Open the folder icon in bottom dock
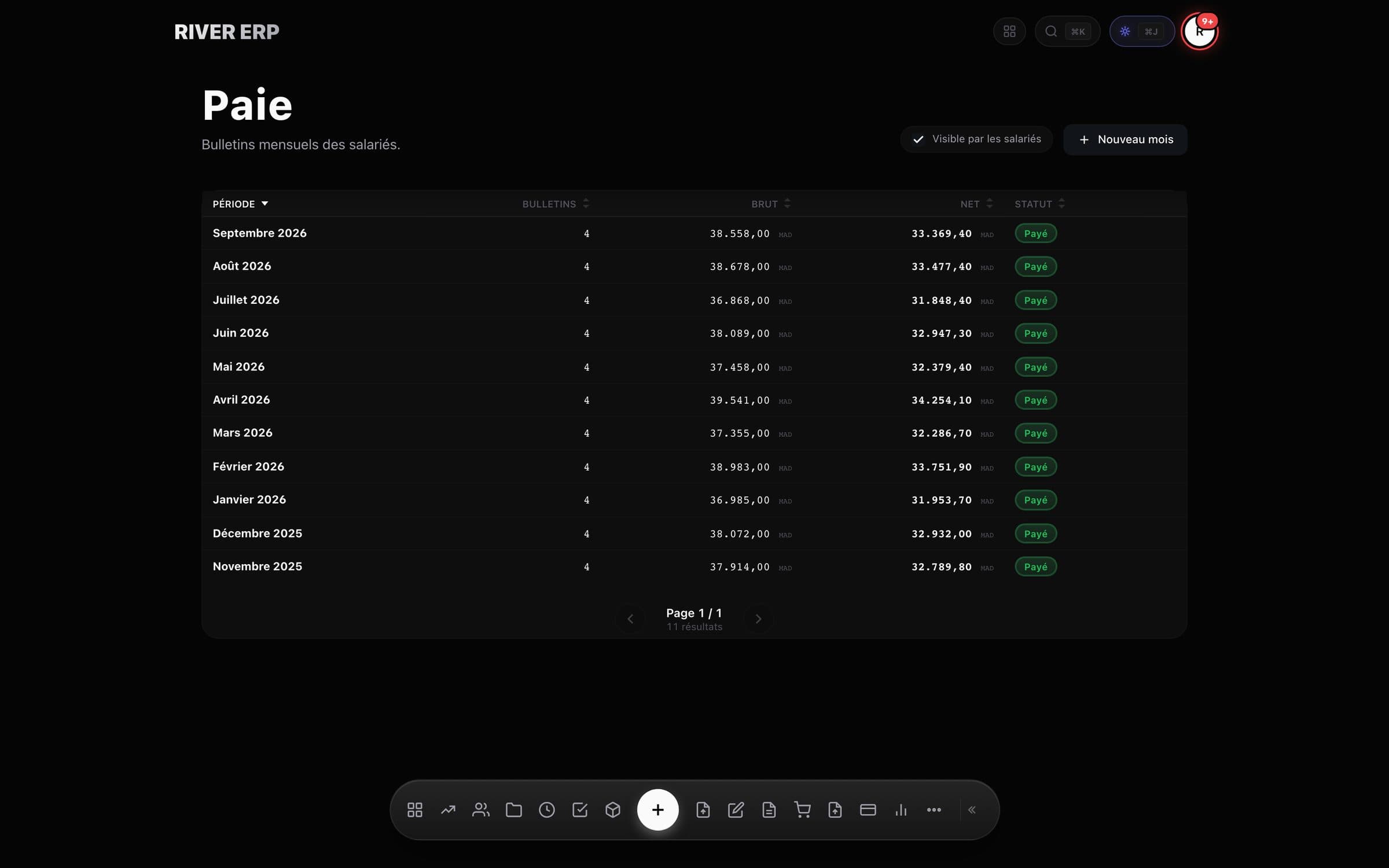This screenshot has height=868, width=1389. click(x=514, y=810)
